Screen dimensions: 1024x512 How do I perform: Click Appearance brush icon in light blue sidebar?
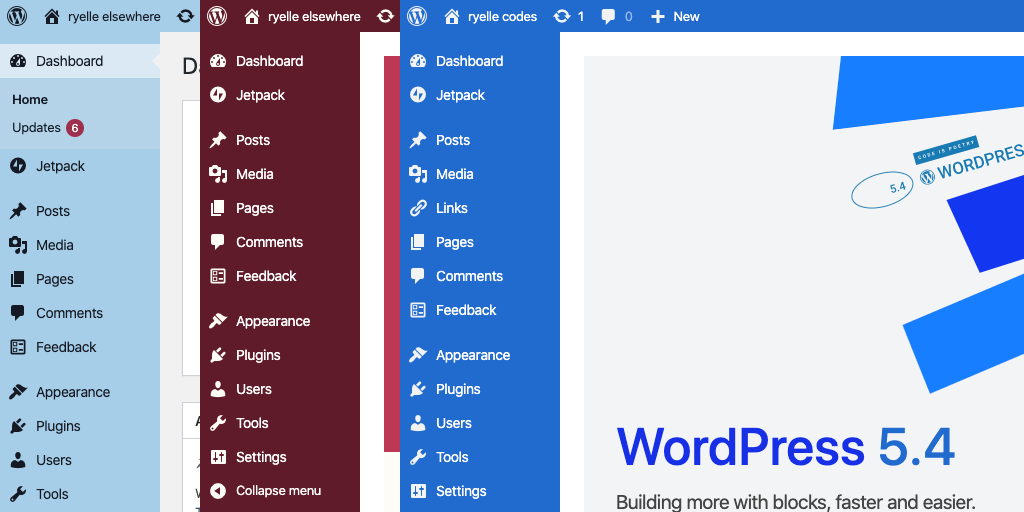coord(18,392)
